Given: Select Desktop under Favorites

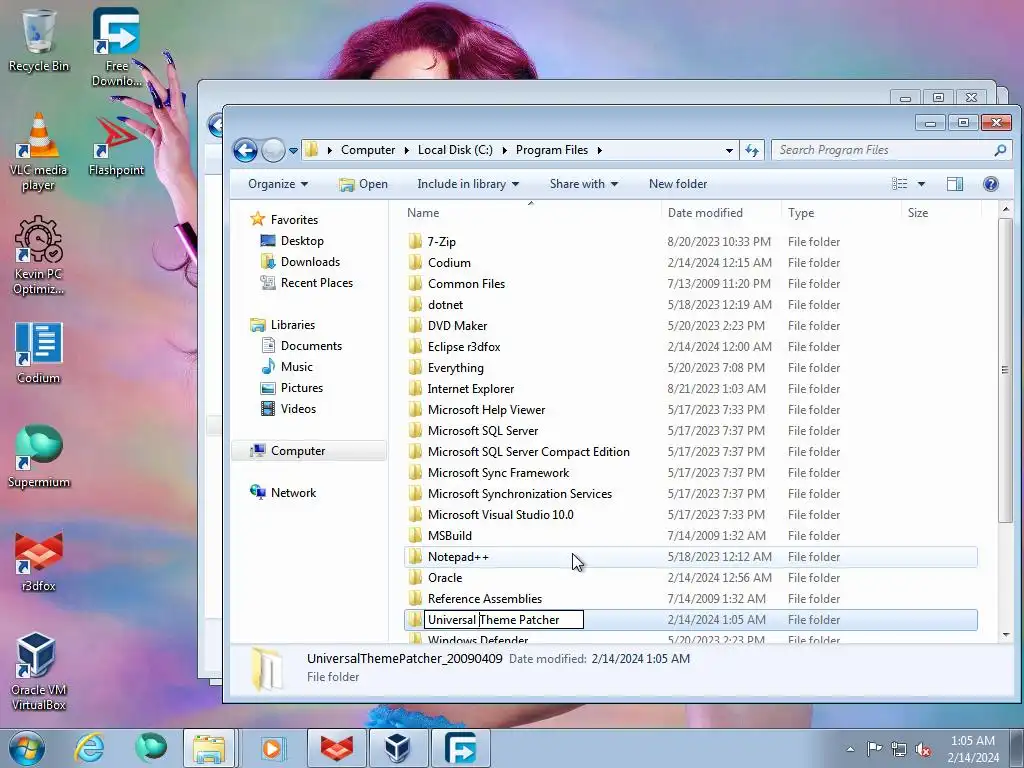Looking at the screenshot, I should click(292, 241).
